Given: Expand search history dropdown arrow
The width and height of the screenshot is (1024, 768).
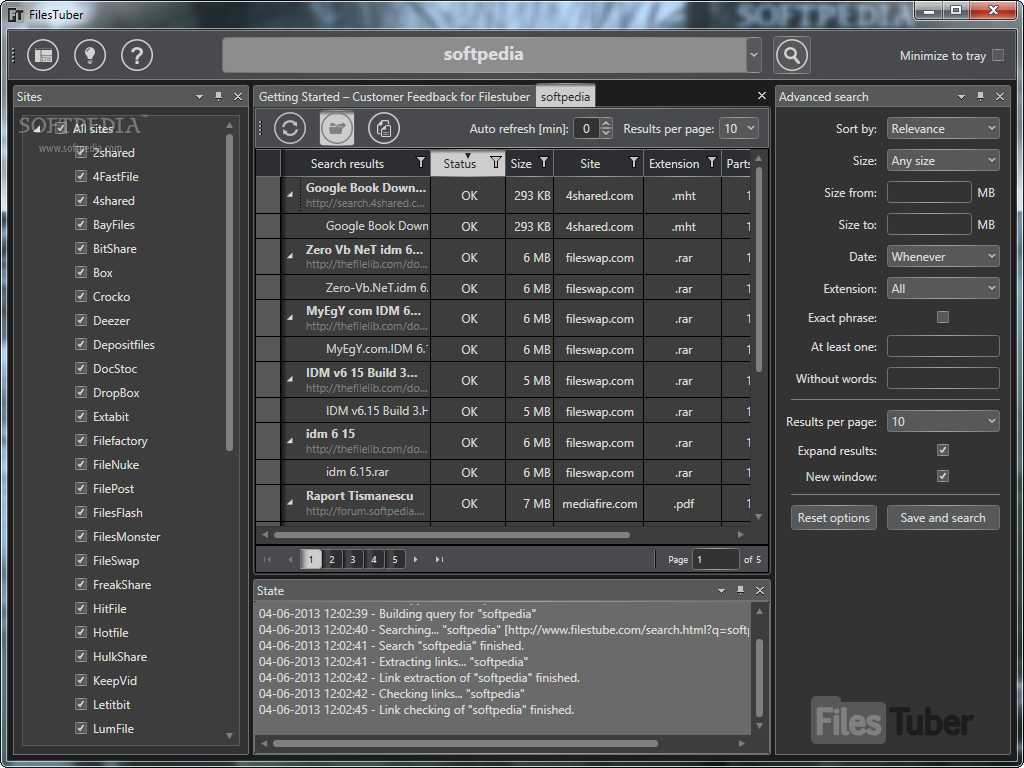Looking at the screenshot, I should (x=754, y=55).
